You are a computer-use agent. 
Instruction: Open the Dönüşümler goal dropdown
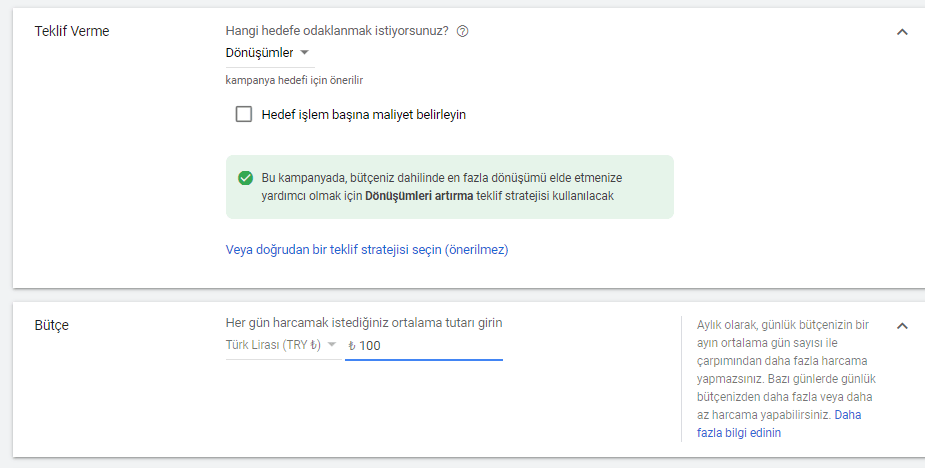(268, 53)
